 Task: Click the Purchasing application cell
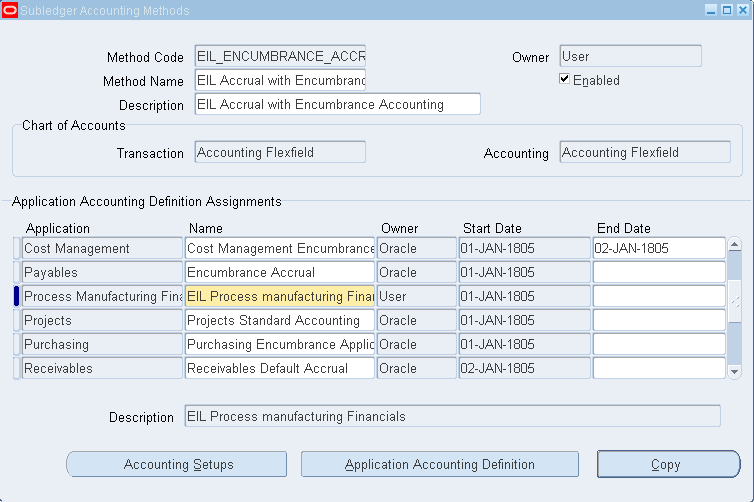click(x=101, y=344)
